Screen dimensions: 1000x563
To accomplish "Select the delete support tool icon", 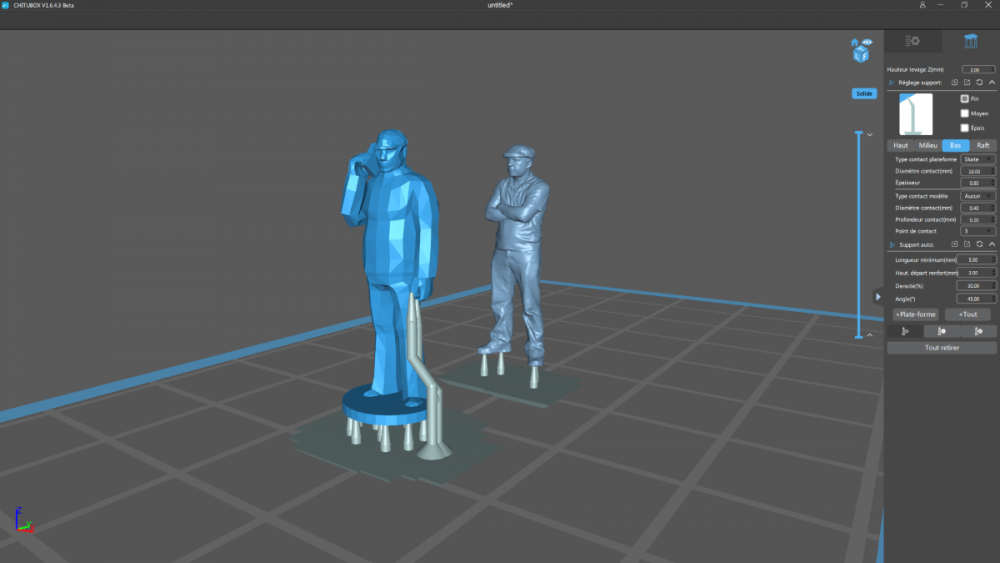I will click(x=978, y=331).
